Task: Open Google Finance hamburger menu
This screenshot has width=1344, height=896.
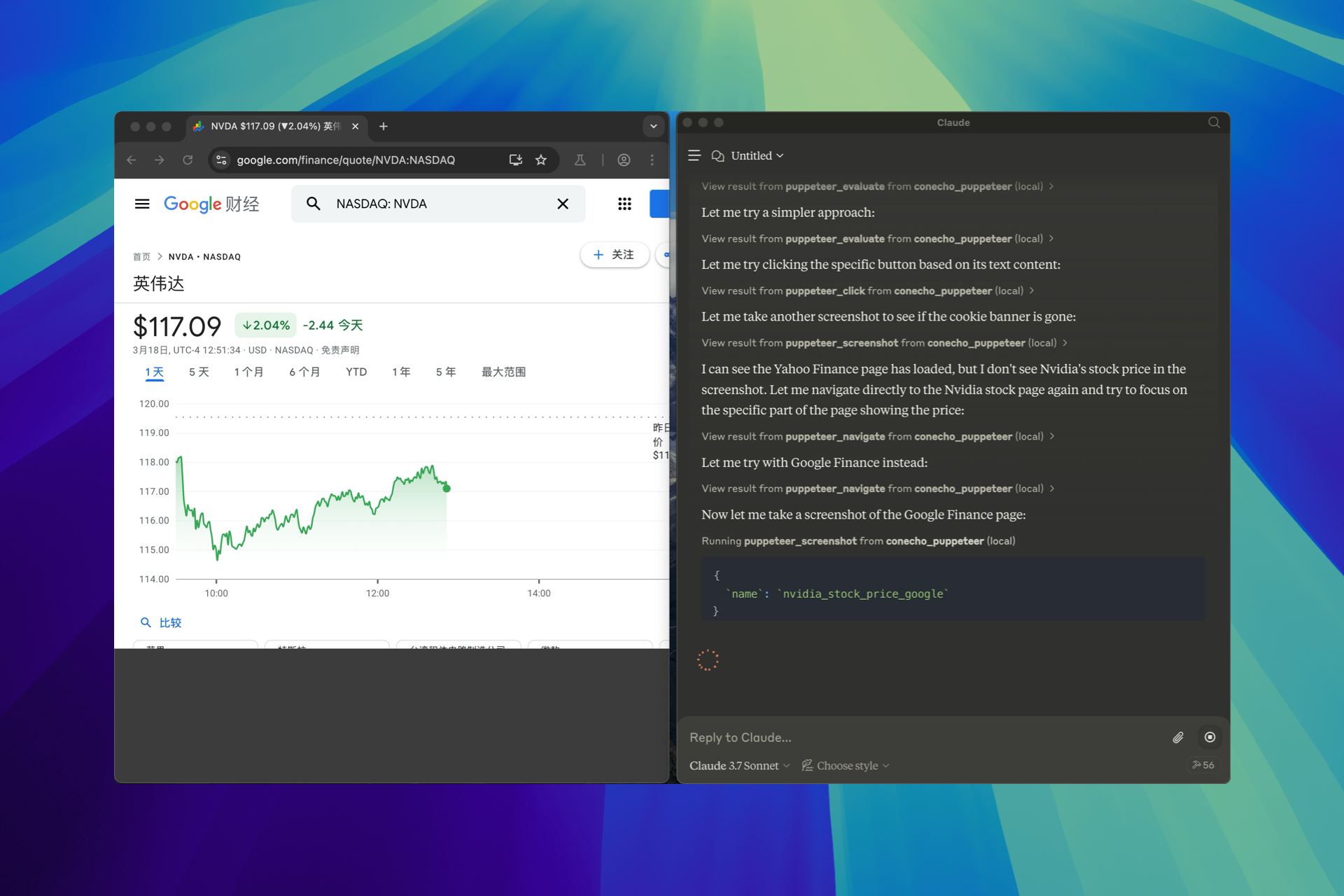Action: coord(142,204)
